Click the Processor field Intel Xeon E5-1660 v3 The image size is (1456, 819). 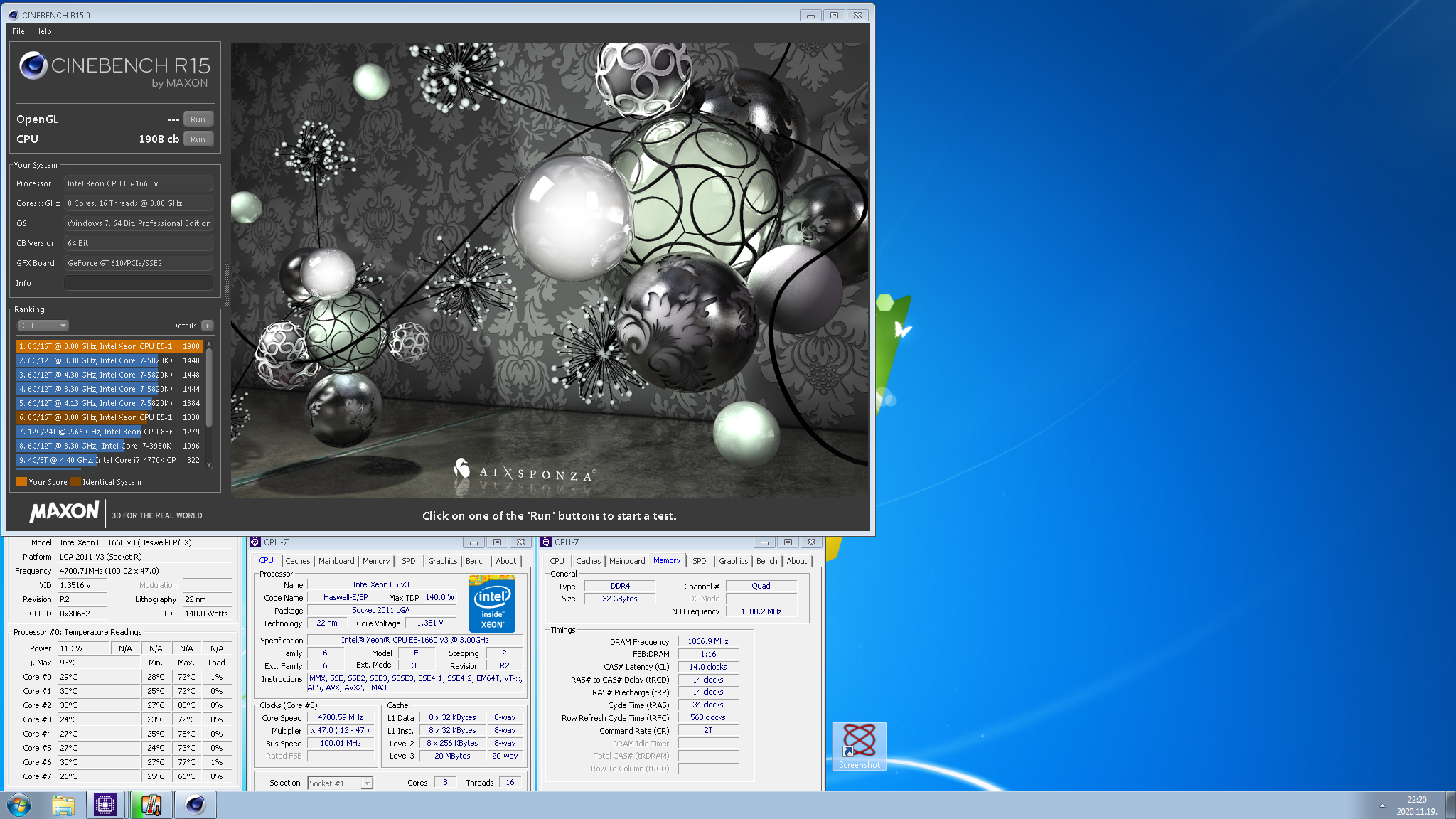[x=139, y=183]
